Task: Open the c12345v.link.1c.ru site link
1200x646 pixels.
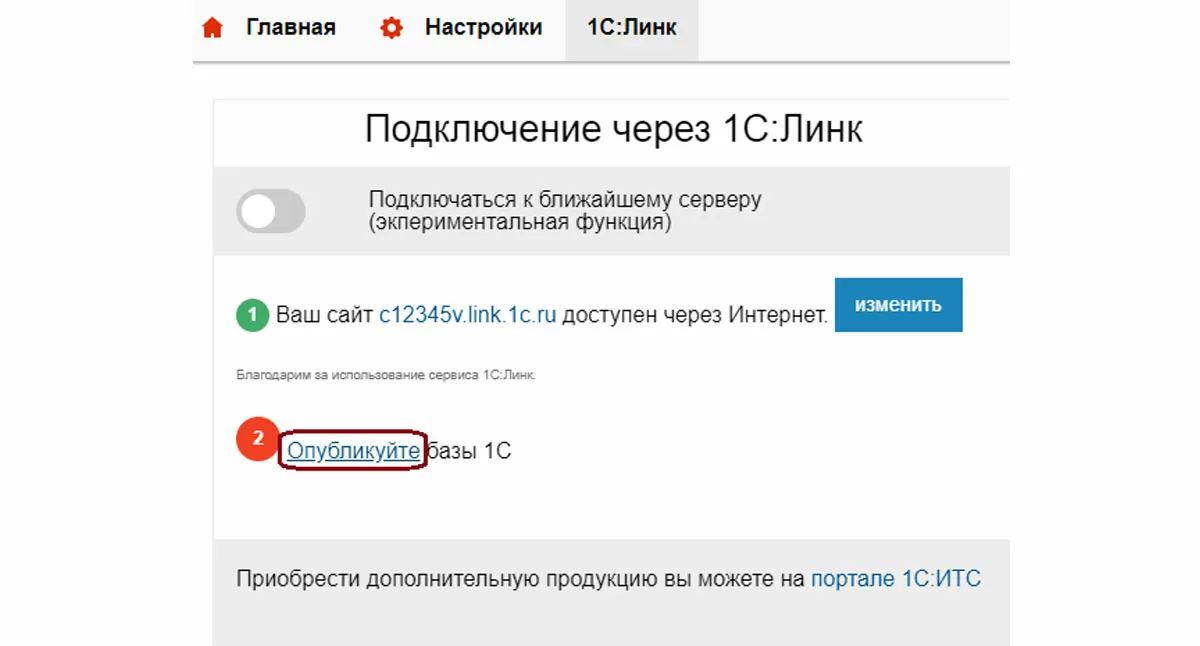Action: (x=467, y=316)
